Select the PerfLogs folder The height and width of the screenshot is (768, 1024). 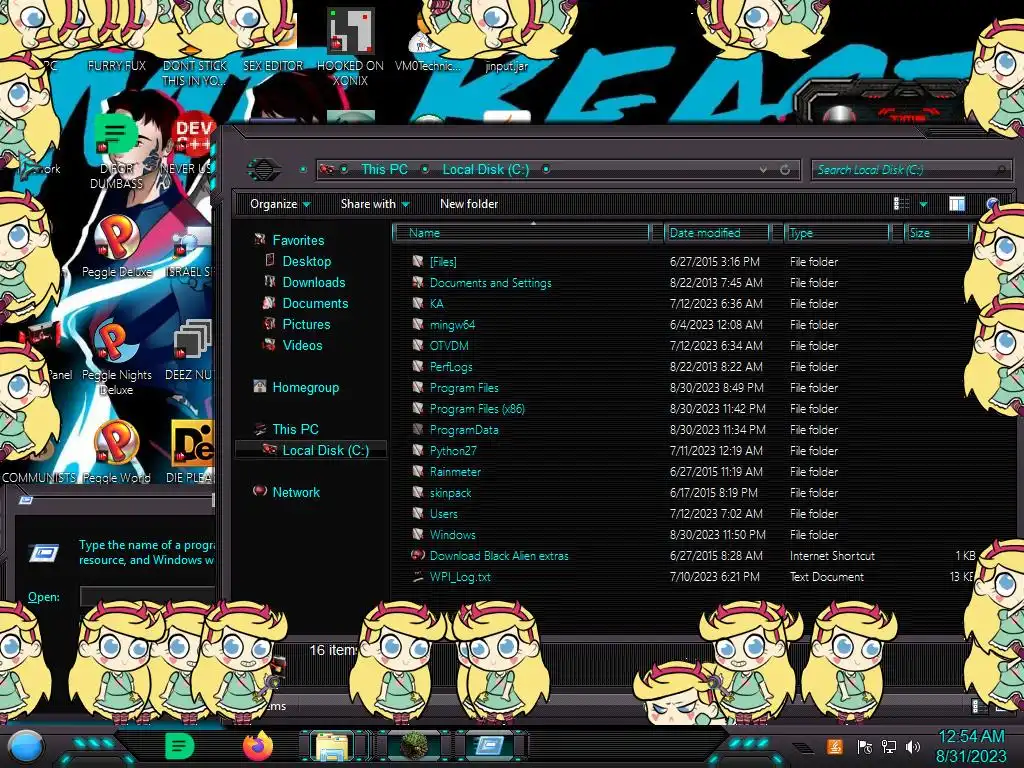click(x=451, y=366)
